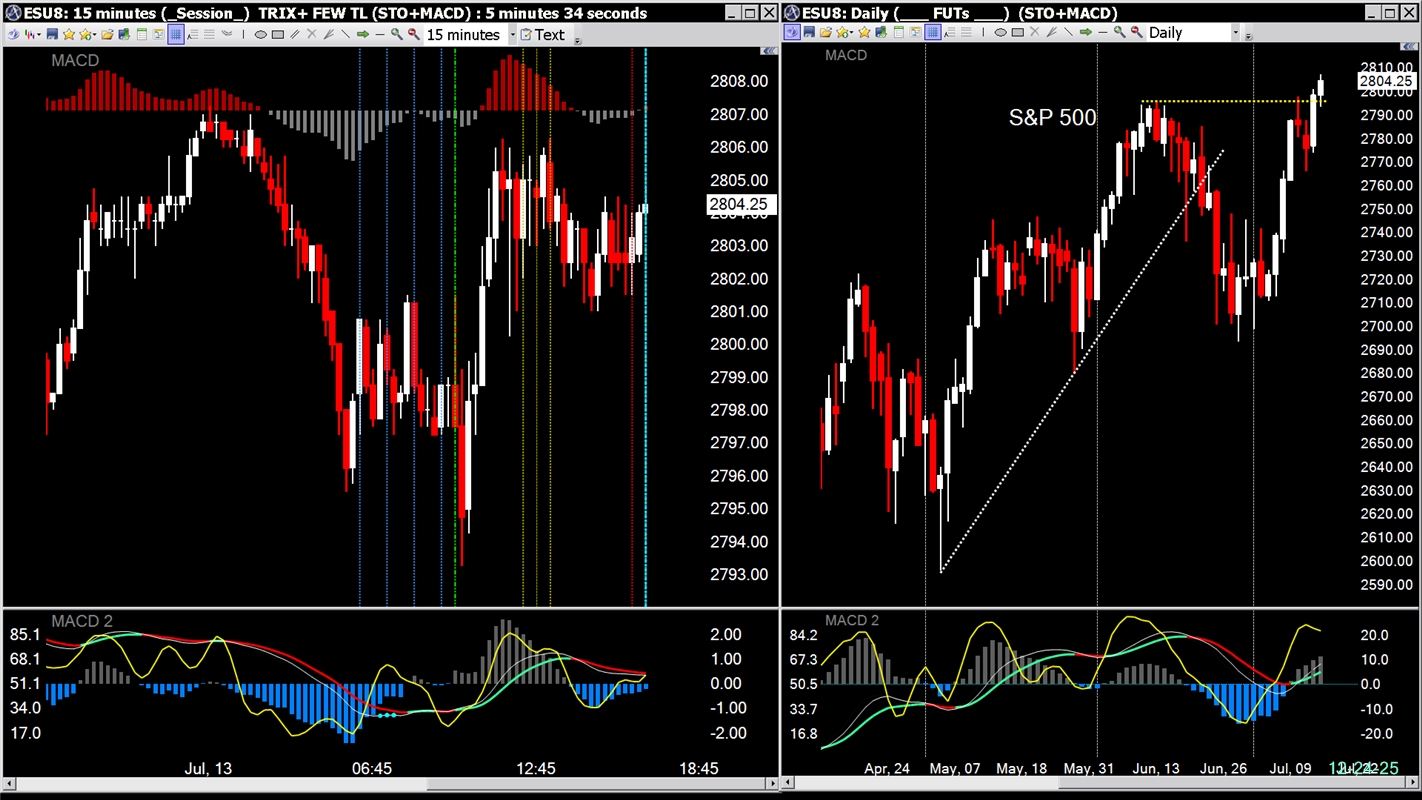Toggle the properties panel icon in the Daily toolbar
The image size is (1422, 800).
[x=915, y=32]
